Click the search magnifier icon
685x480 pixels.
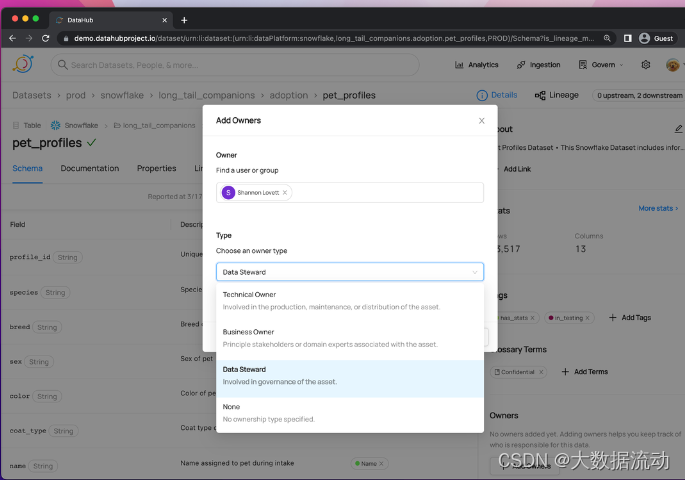pyautogui.click(x=62, y=65)
